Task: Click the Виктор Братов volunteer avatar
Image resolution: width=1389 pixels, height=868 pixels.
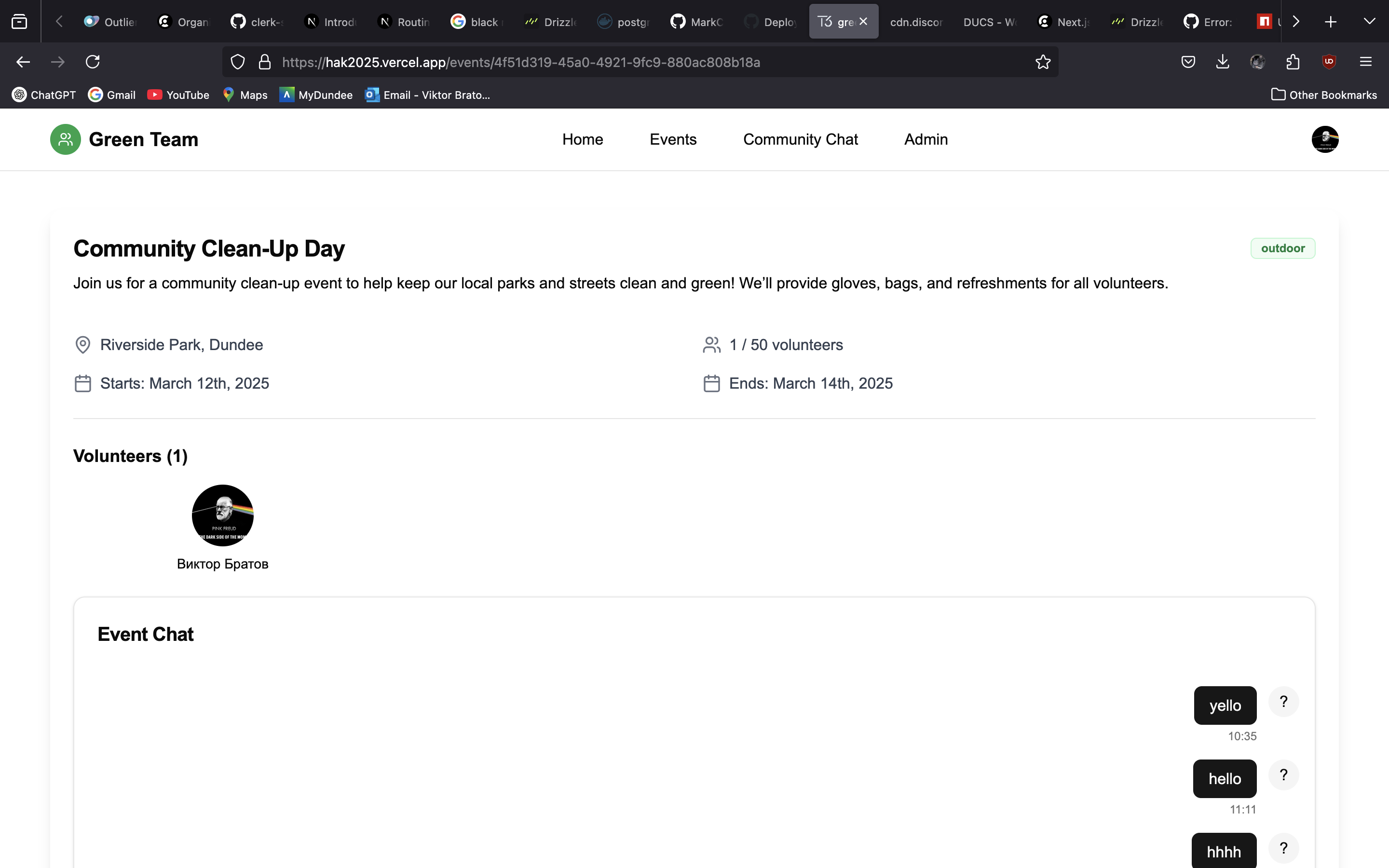Action: (223, 515)
